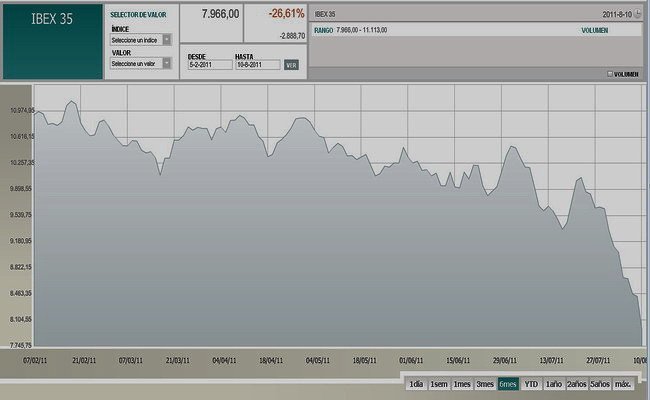Click the HASTA date field 10-8-2011
This screenshot has height=400, width=650.
coord(257,65)
